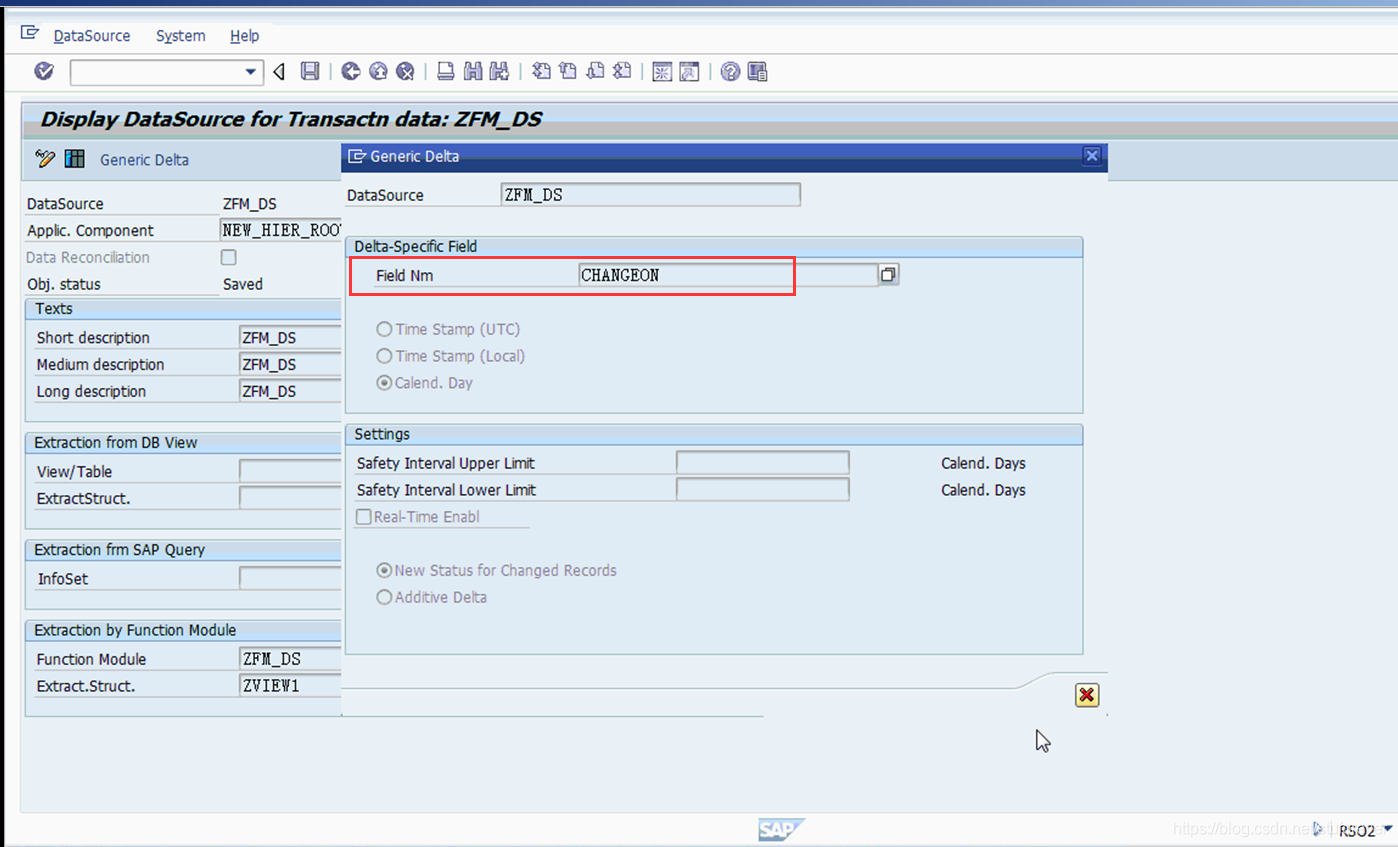This screenshot has height=847, width=1398.
Task: Select New Status for Changed Records
Action: point(383,570)
